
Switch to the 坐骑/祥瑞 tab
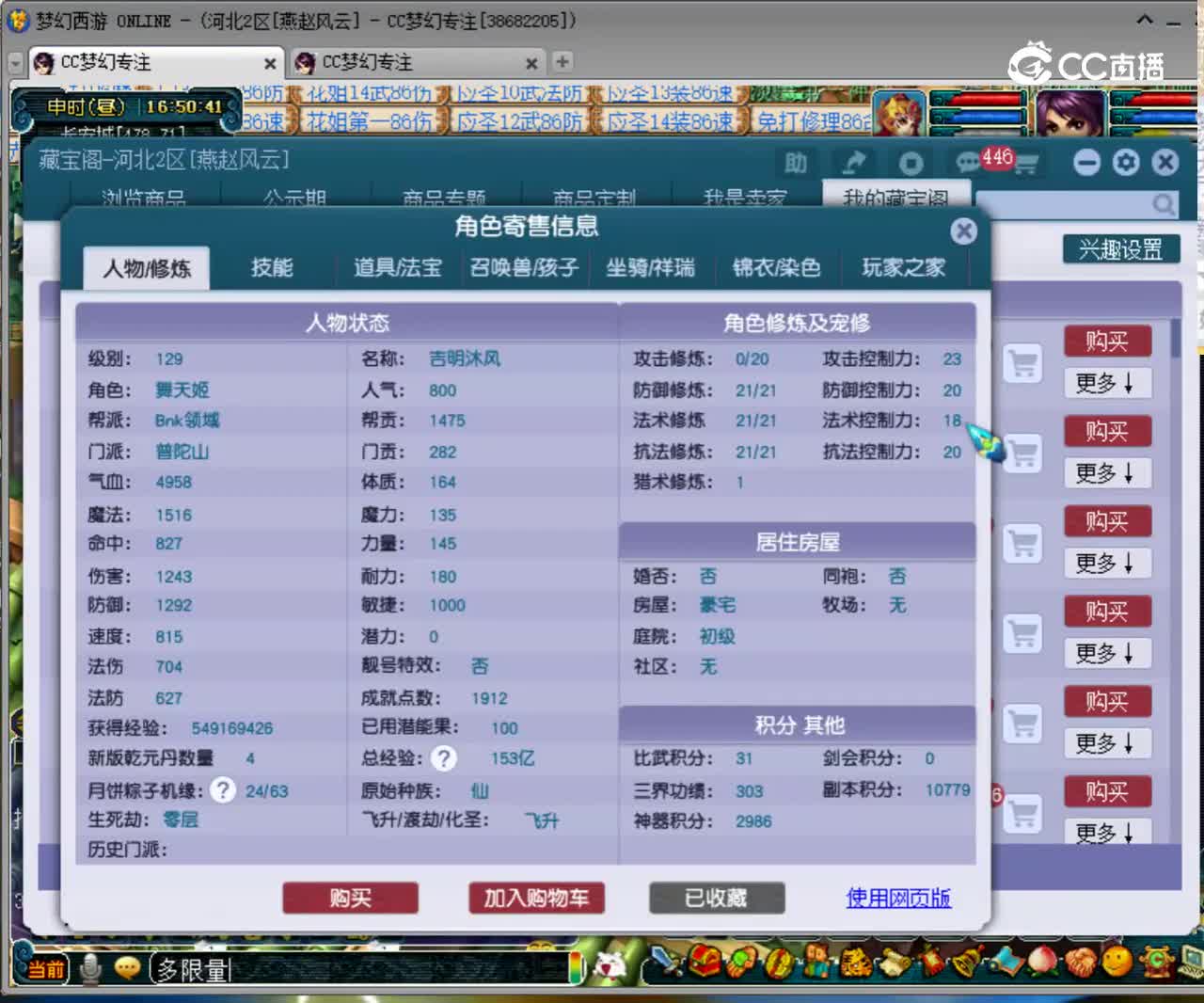(x=650, y=267)
